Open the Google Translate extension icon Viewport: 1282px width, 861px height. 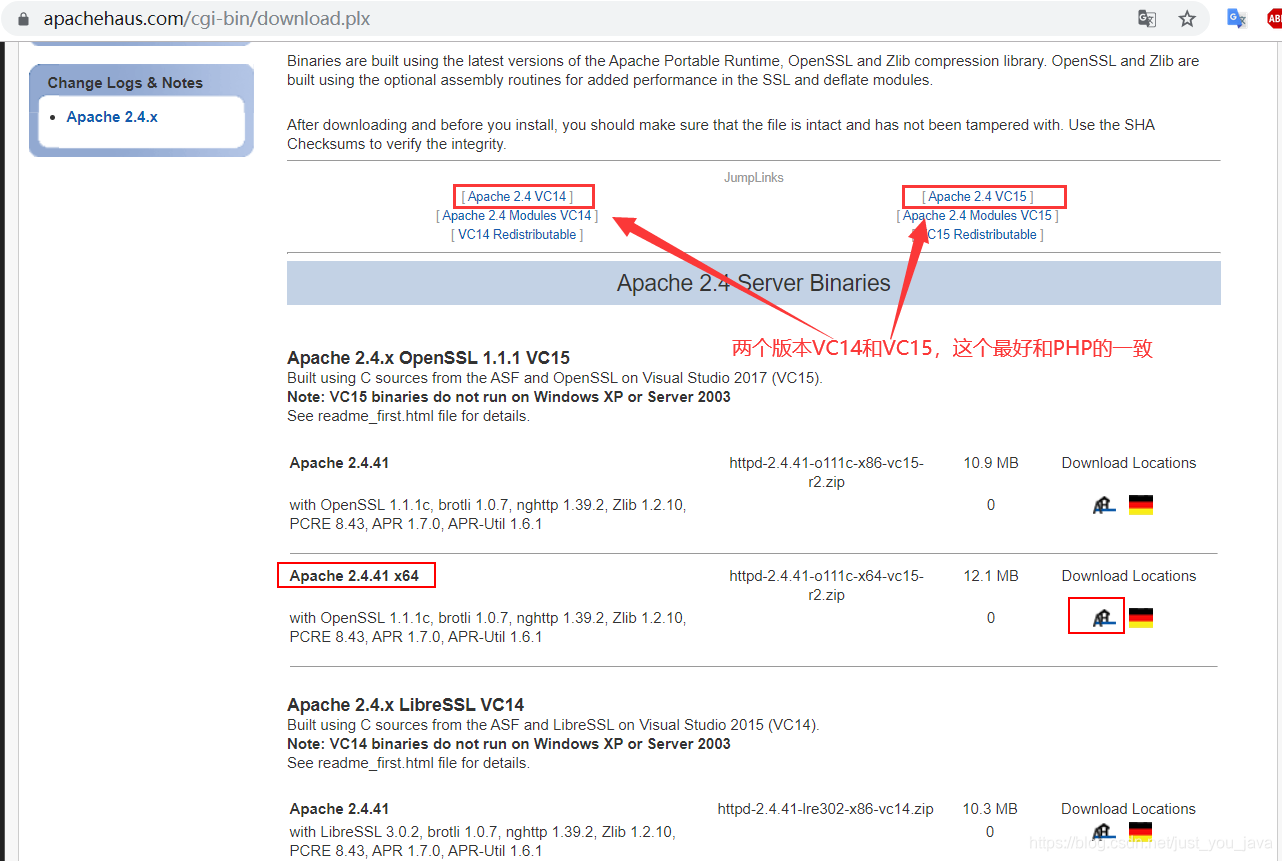click(x=1237, y=18)
